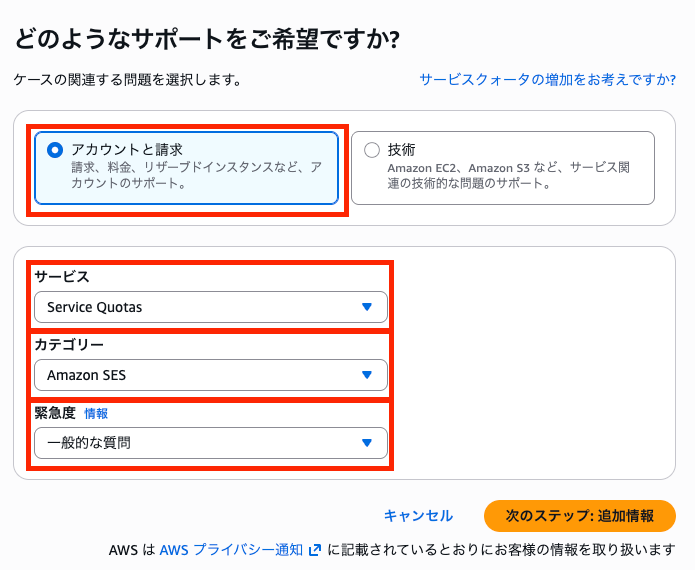Click the 次のステップ: 追加情報 button
Screen dimensions: 695x570
coord(579,516)
